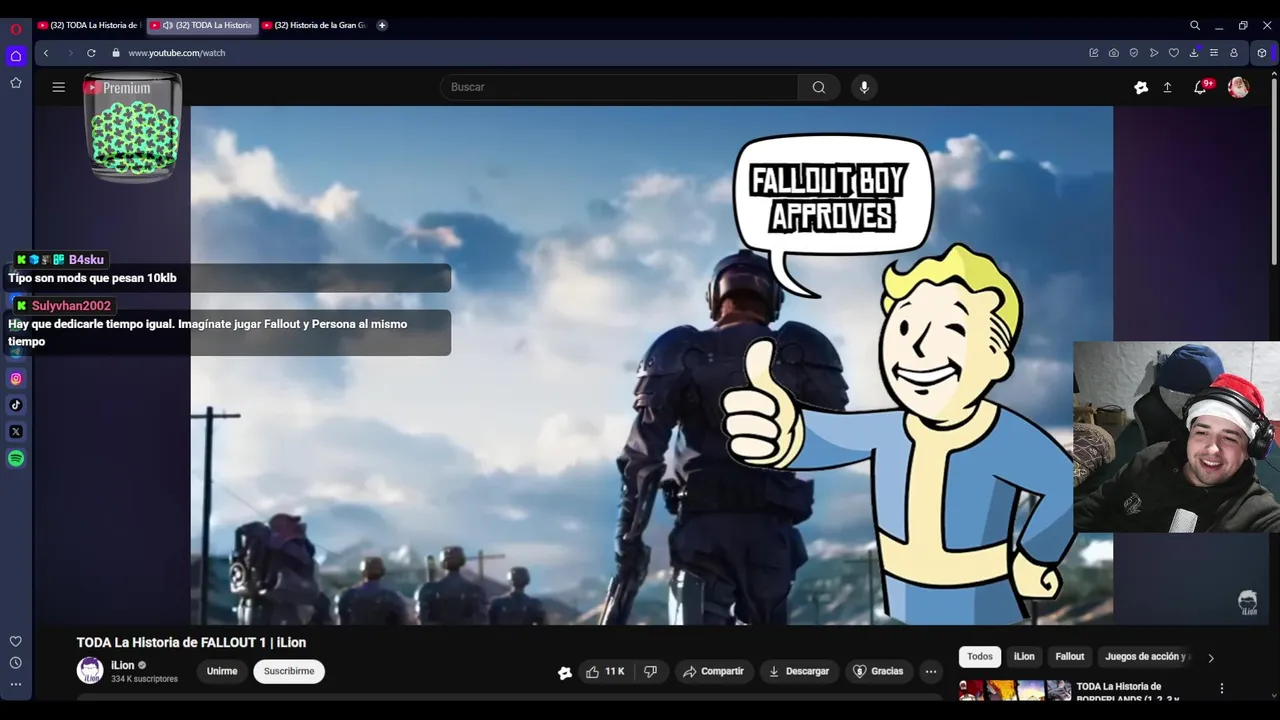This screenshot has width=1280, height=720.
Task: Like the video with 11 K
Action: (x=606, y=672)
